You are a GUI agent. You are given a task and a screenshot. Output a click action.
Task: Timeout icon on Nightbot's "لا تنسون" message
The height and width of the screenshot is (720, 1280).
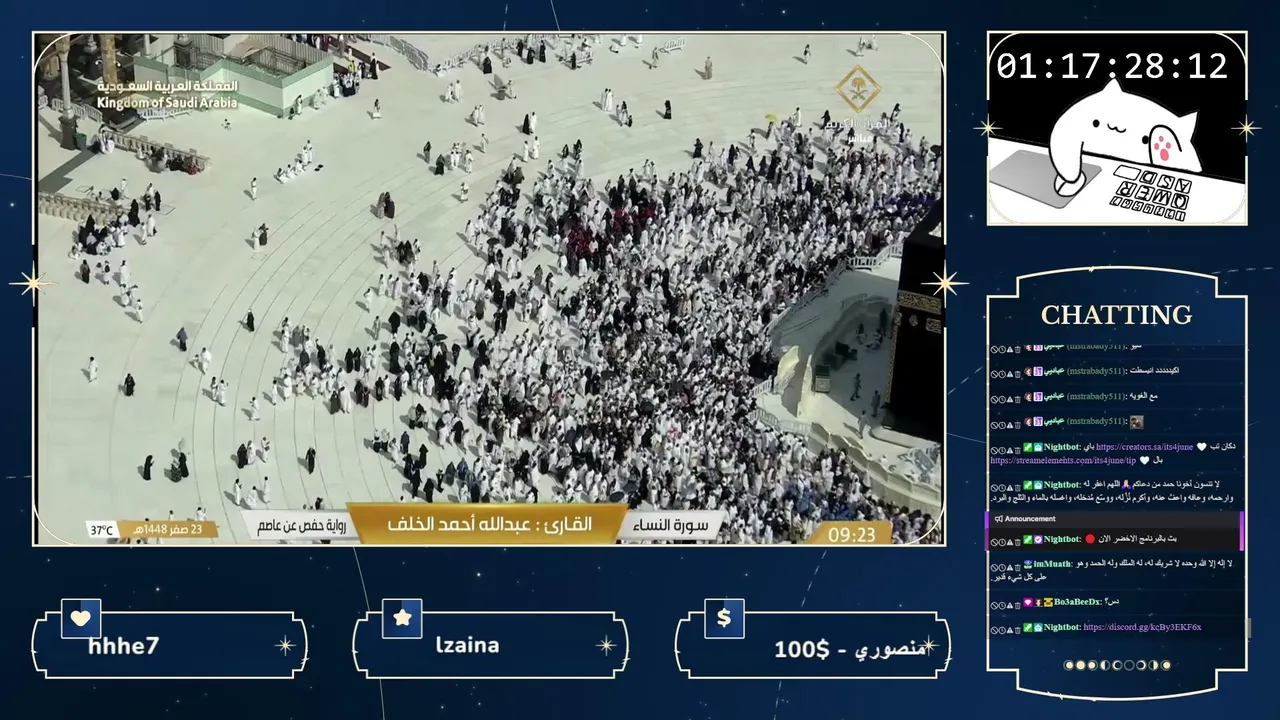coord(1001,486)
